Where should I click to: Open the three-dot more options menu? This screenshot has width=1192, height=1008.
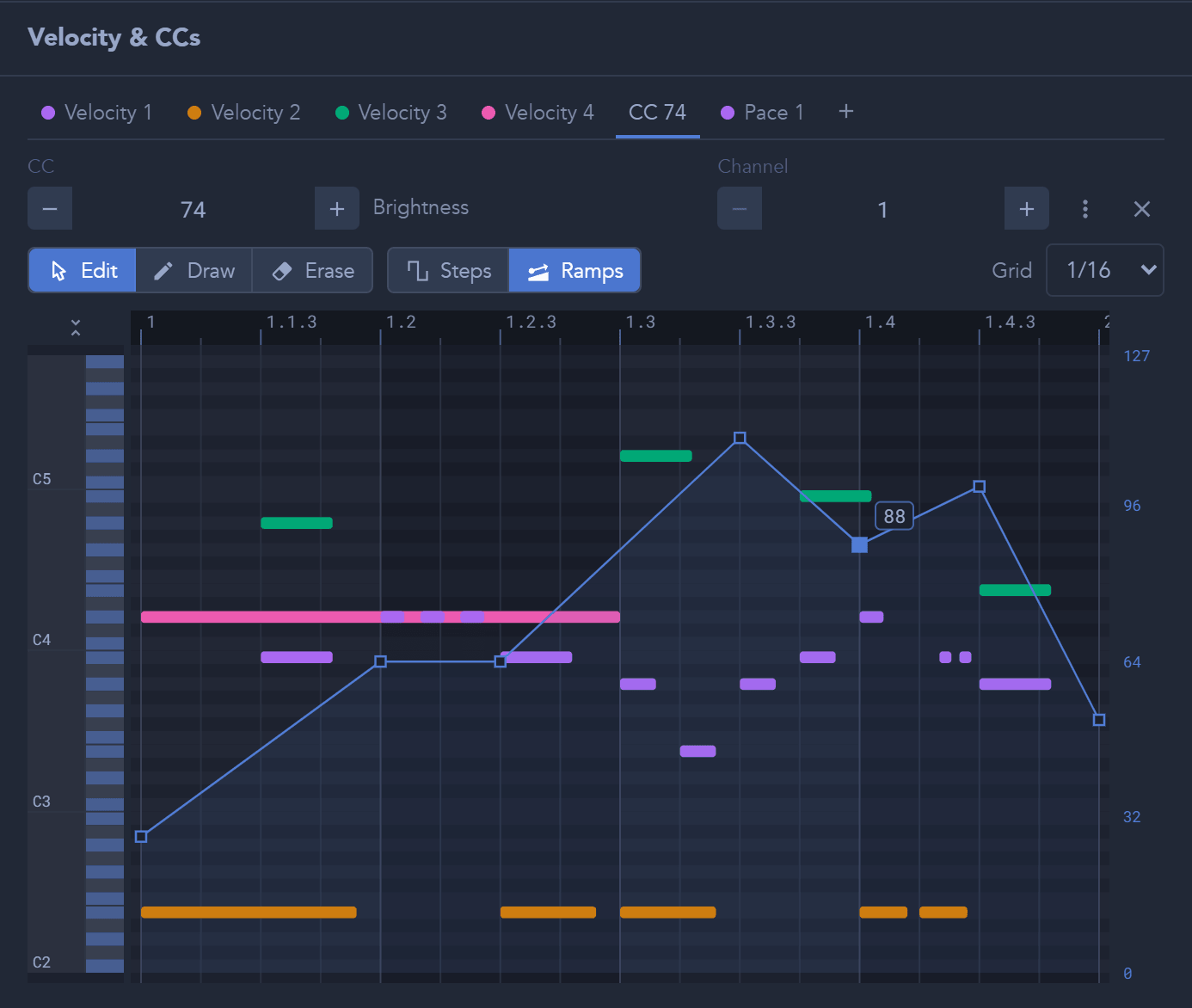(1085, 209)
